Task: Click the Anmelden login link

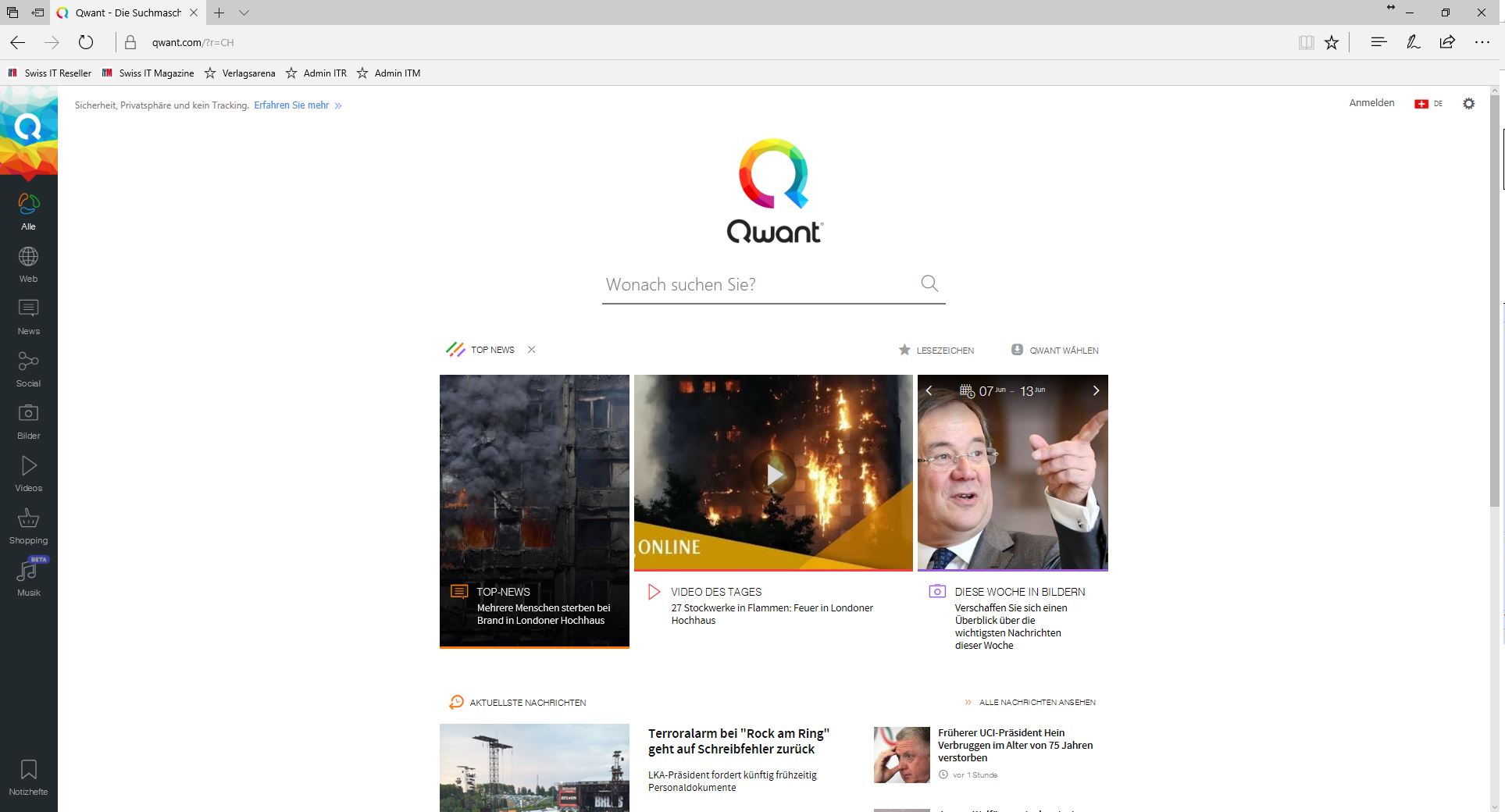Action: click(x=1371, y=103)
